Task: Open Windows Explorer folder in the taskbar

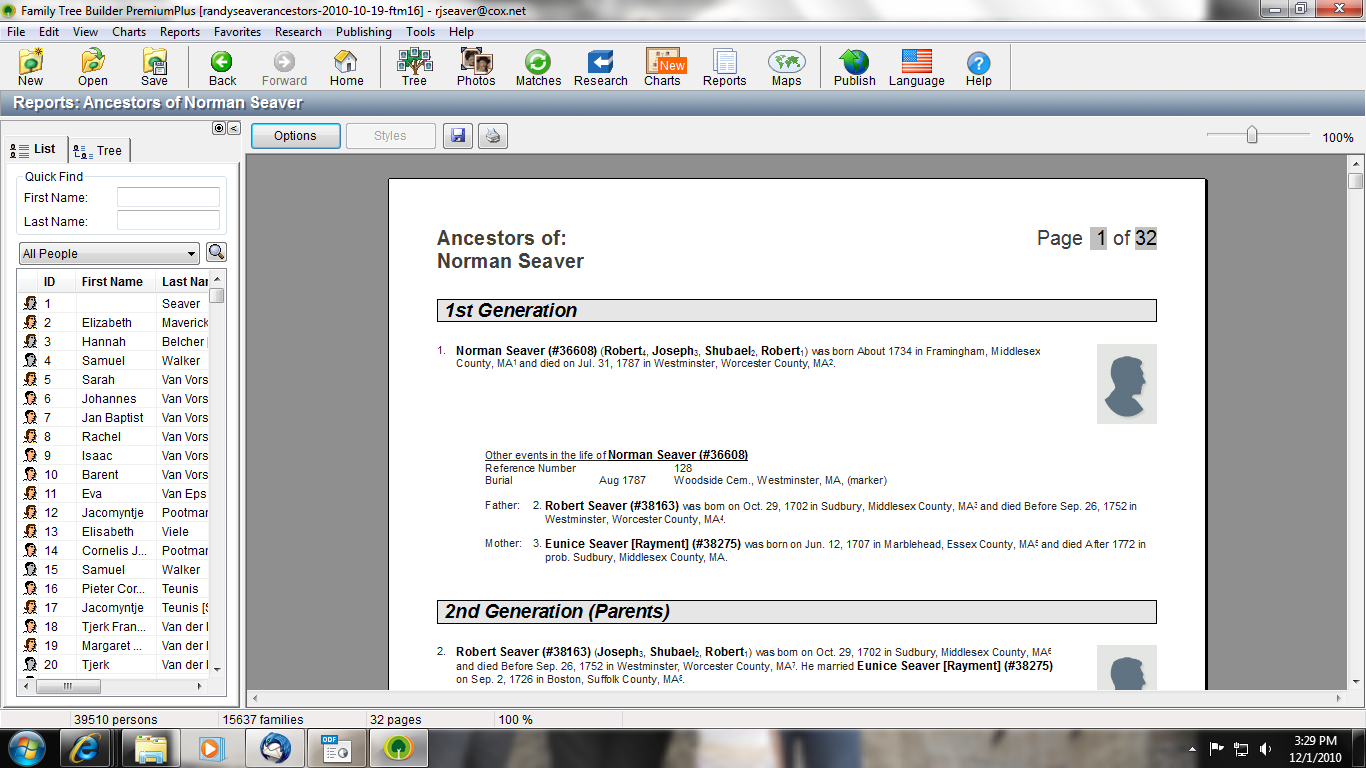Action: tap(151, 748)
